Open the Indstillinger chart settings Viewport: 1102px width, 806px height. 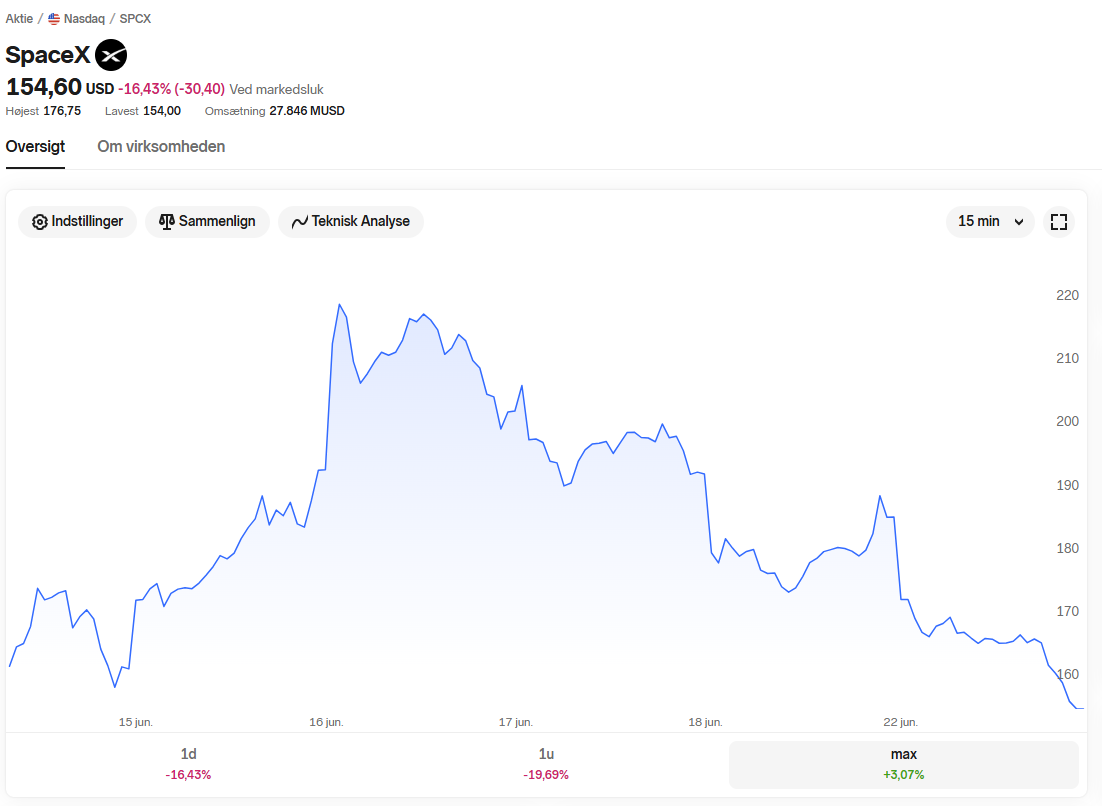(77, 222)
